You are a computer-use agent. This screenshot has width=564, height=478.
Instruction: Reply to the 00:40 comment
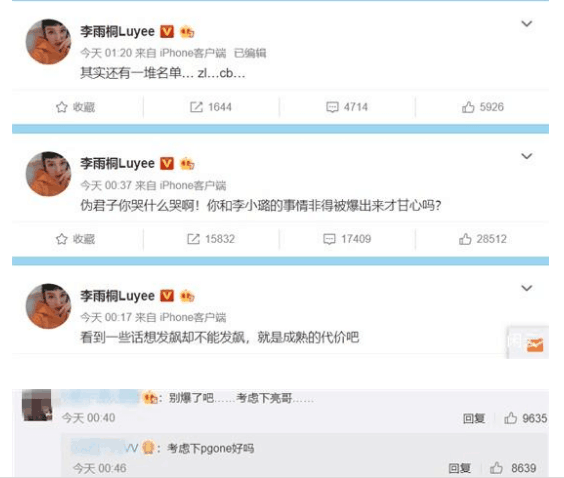pos(474,419)
